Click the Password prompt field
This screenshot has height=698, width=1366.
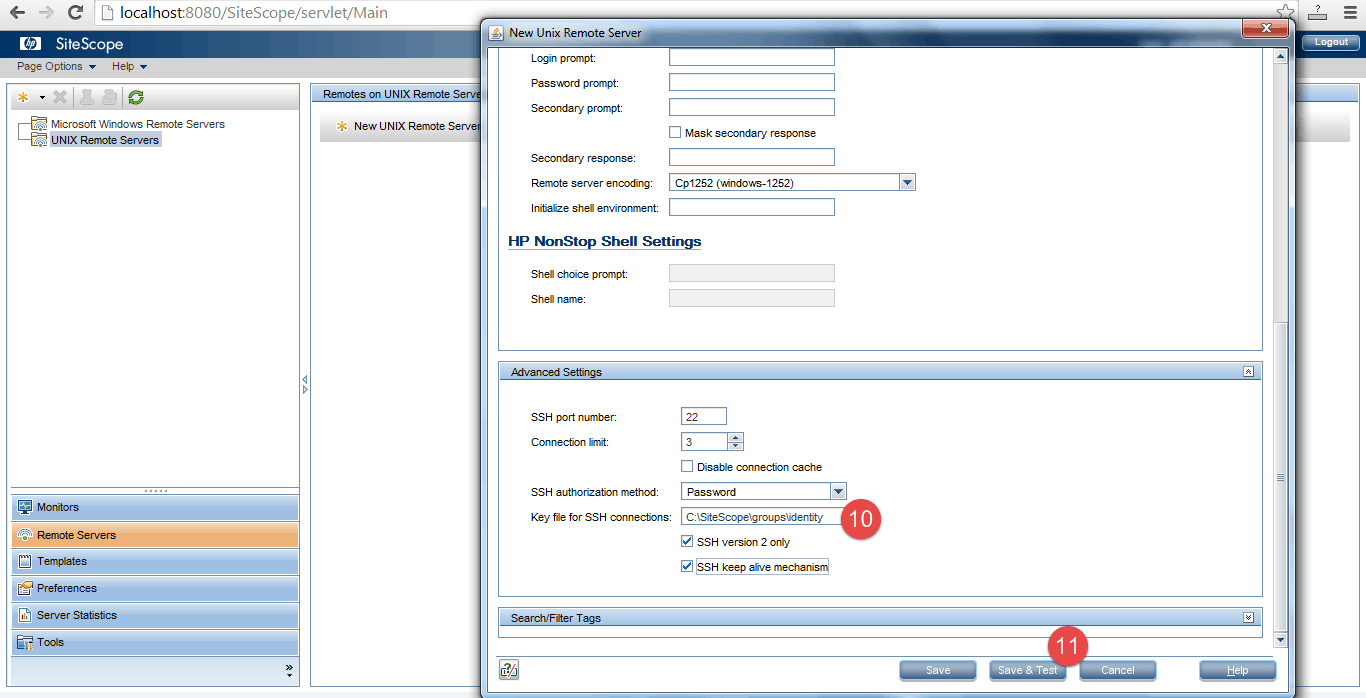click(752, 82)
